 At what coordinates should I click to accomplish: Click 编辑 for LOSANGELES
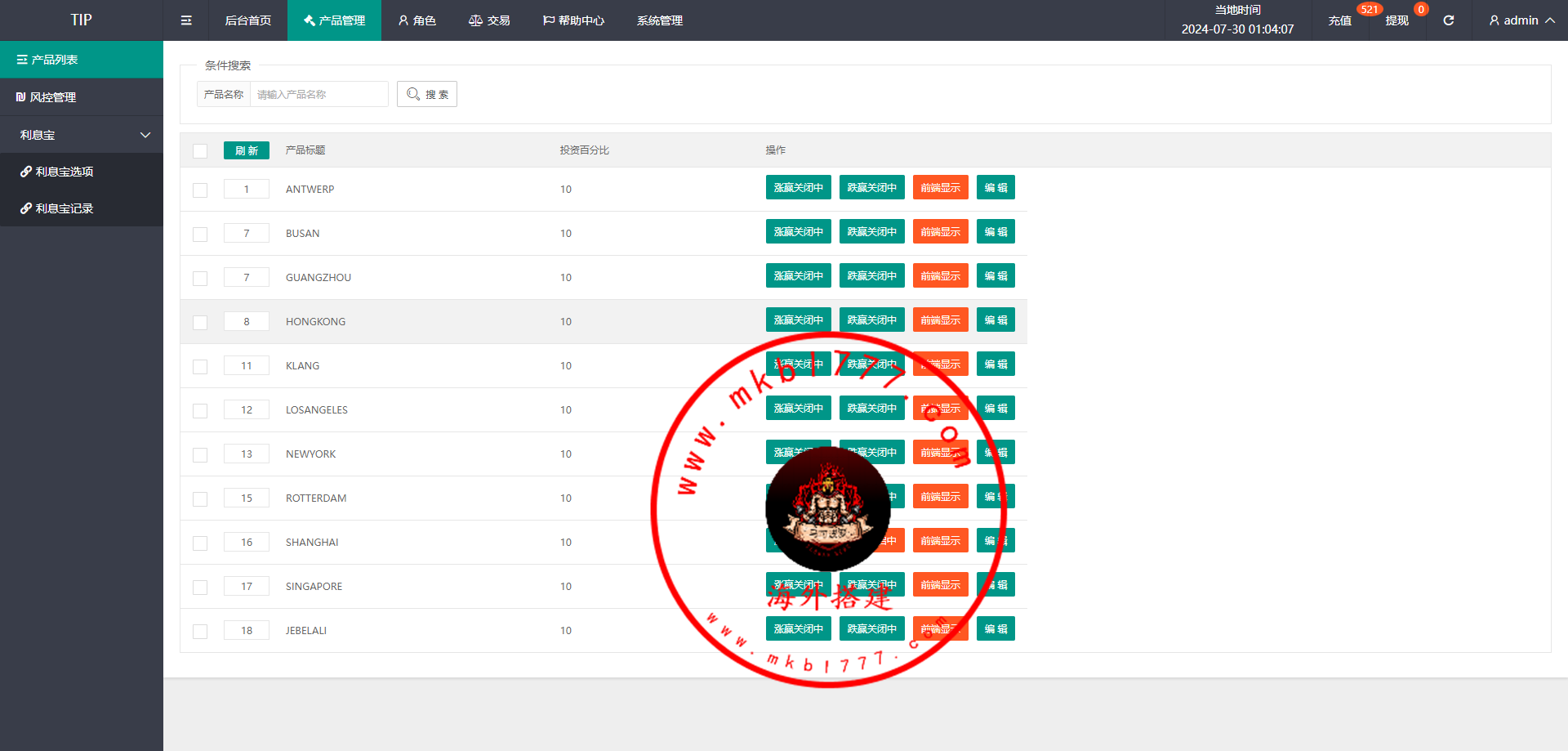pos(996,408)
